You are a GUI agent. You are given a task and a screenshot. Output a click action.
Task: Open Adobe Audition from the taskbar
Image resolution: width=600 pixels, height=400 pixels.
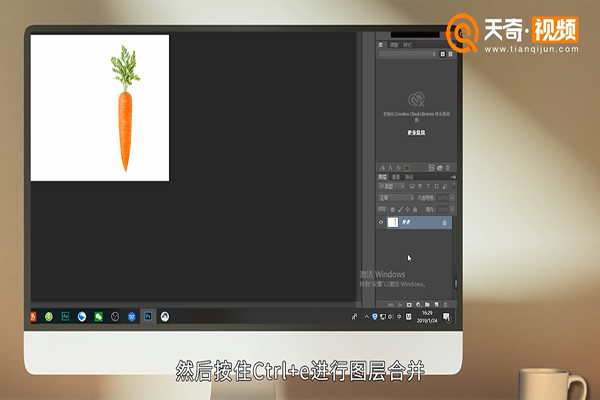tap(65, 317)
